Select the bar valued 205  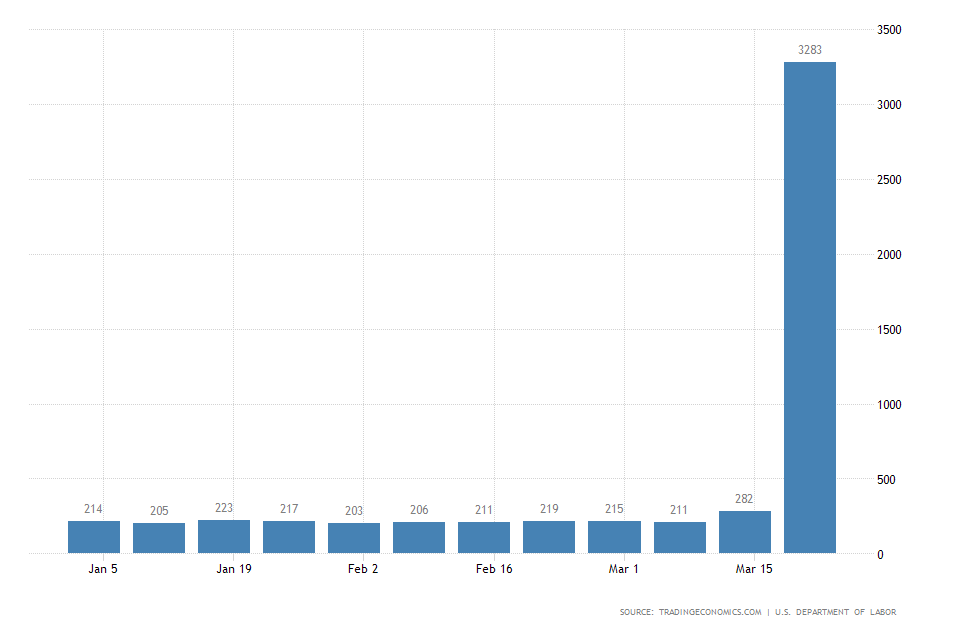pos(158,537)
